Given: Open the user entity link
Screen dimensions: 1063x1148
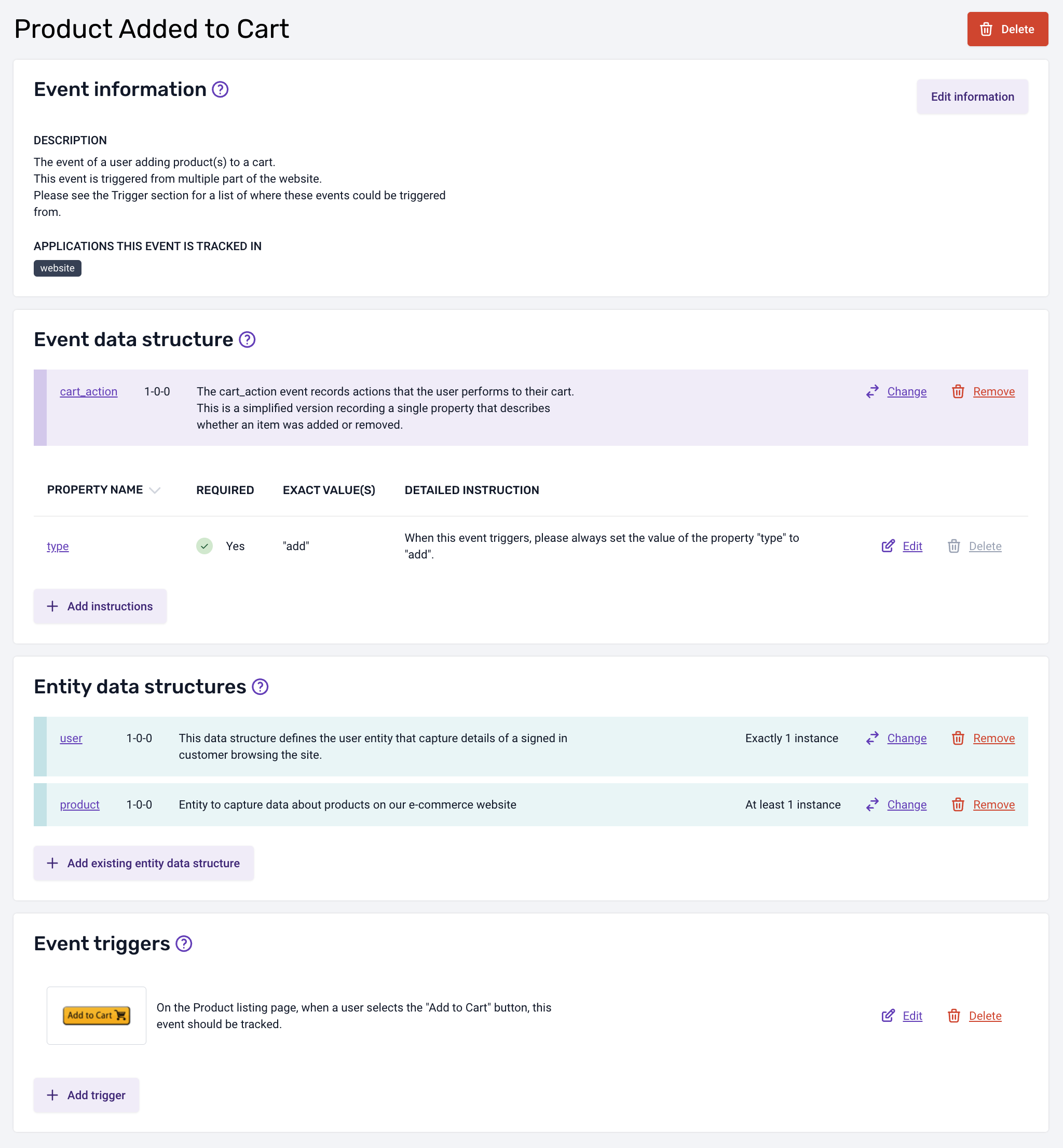Looking at the screenshot, I should (x=71, y=738).
